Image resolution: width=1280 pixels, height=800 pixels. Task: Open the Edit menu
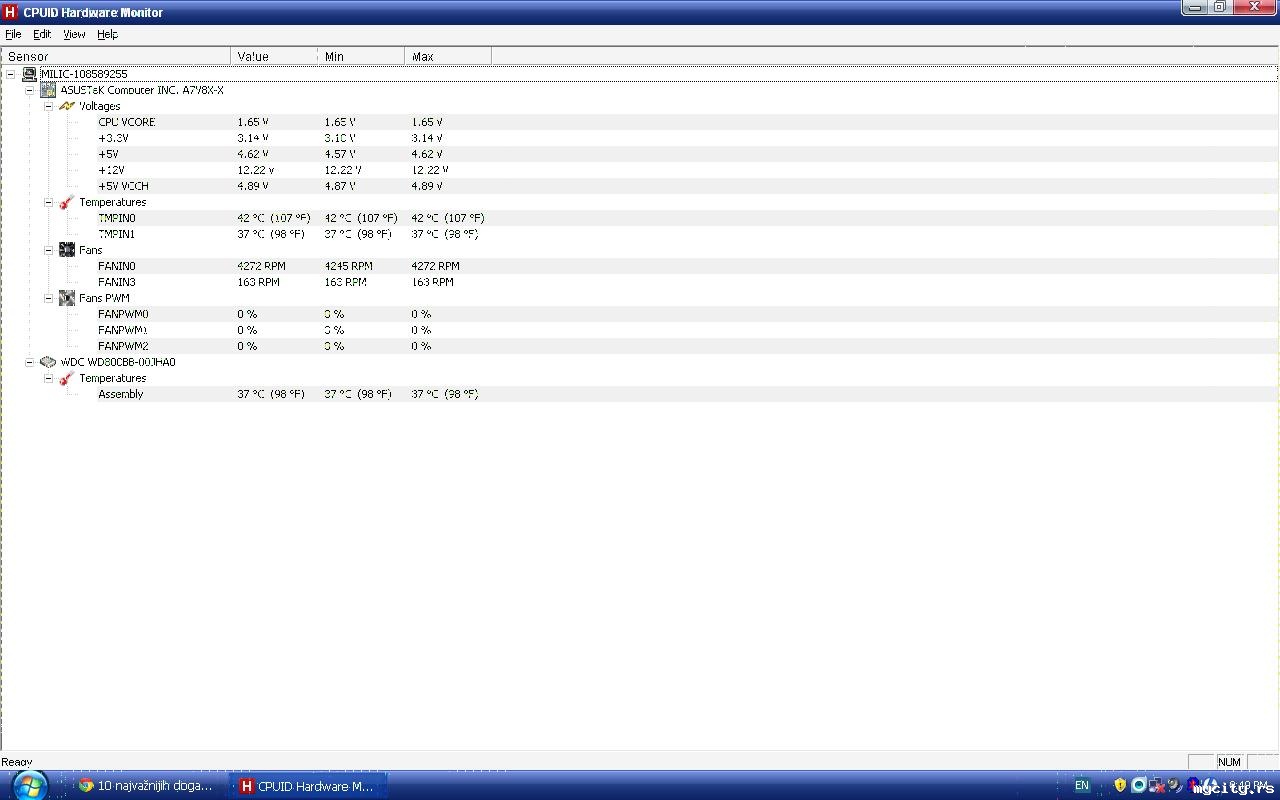pos(42,34)
